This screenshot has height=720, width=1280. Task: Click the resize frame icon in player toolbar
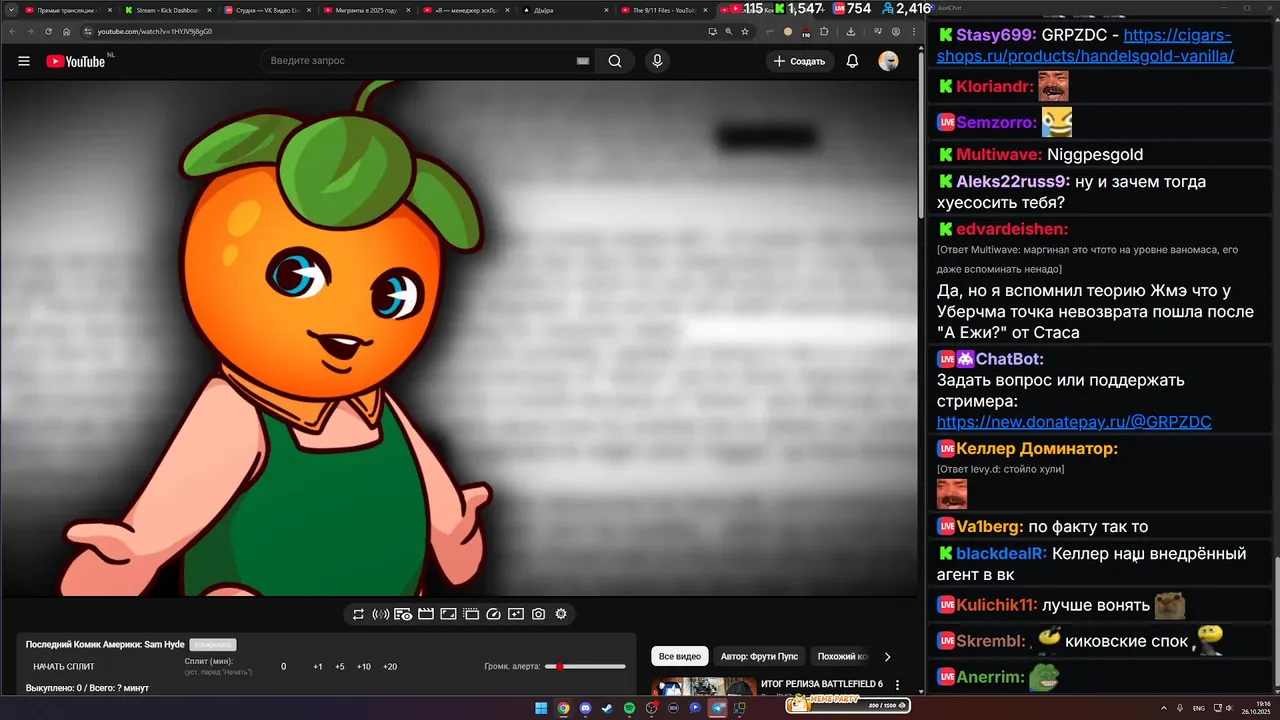[448, 614]
